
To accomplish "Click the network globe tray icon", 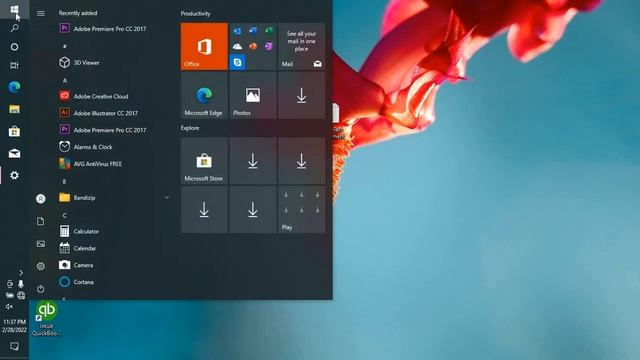I will 21,295.
